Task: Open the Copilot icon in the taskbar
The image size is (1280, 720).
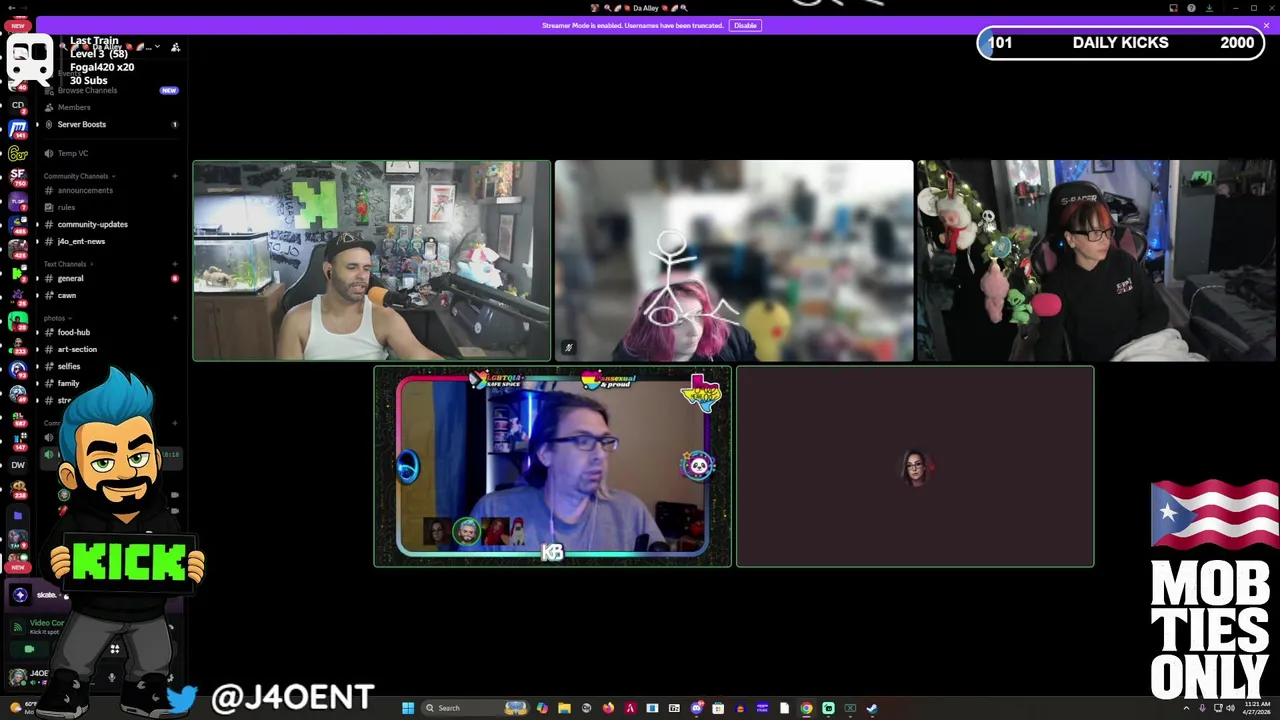Action: click(x=542, y=708)
